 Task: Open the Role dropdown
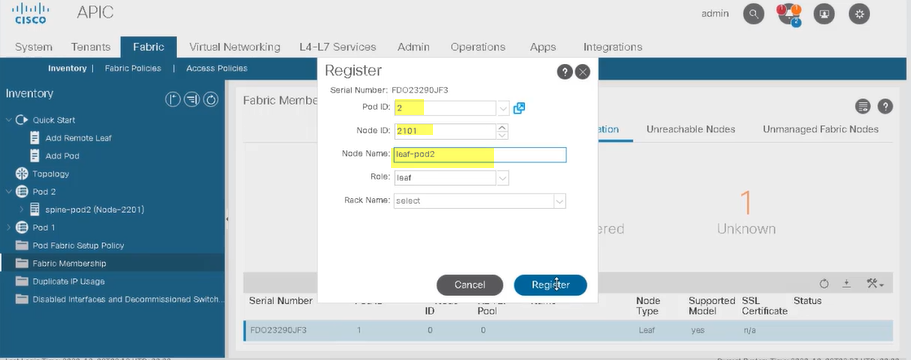(503, 178)
